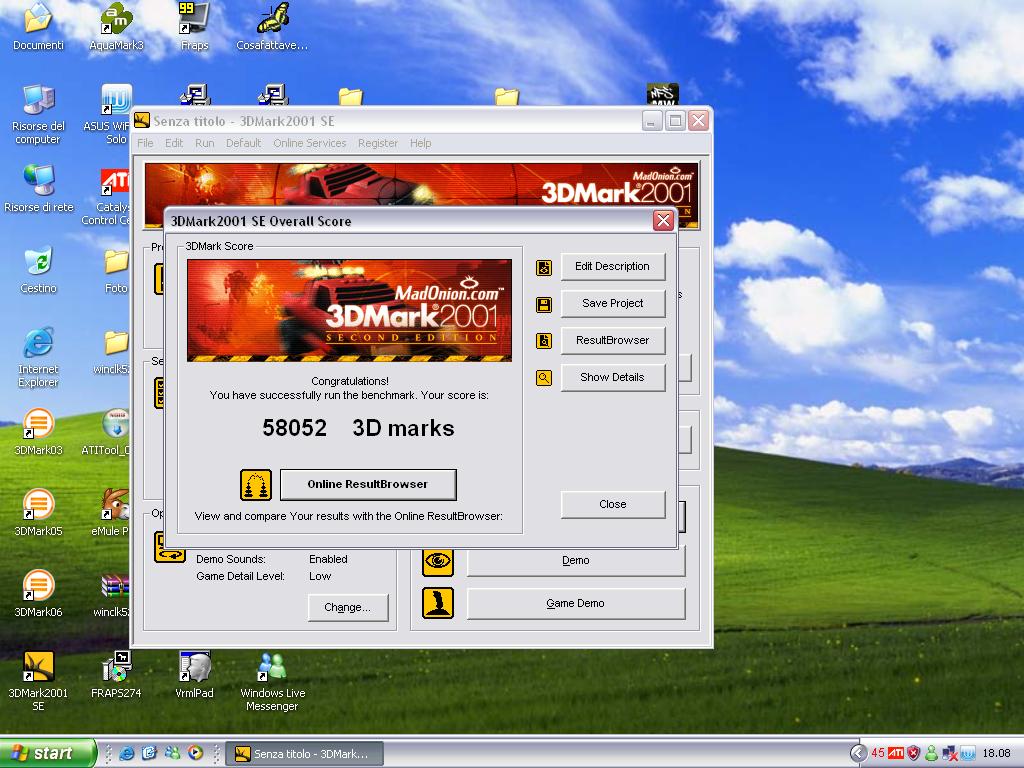Open the Edit menu in 3DMark2001 SE

pos(174,143)
